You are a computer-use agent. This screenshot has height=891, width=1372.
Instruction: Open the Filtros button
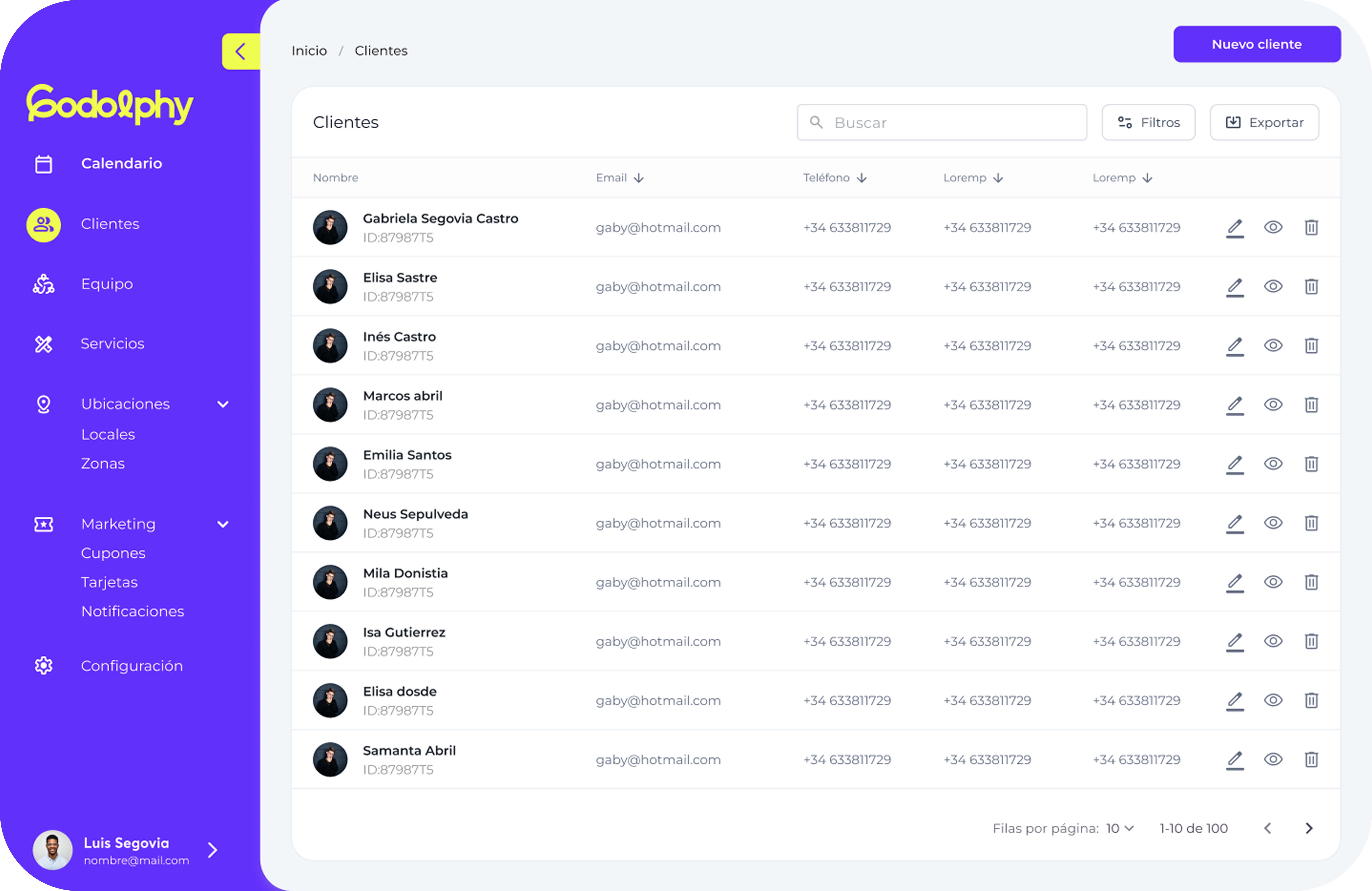(x=1148, y=122)
